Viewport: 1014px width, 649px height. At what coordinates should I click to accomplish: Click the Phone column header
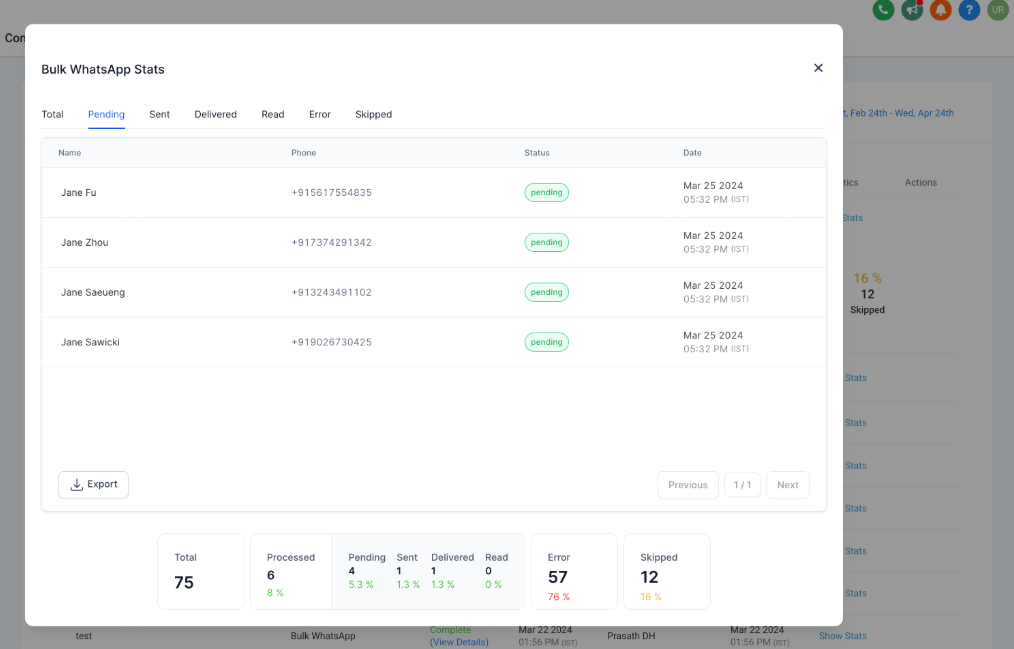[303, 153]
